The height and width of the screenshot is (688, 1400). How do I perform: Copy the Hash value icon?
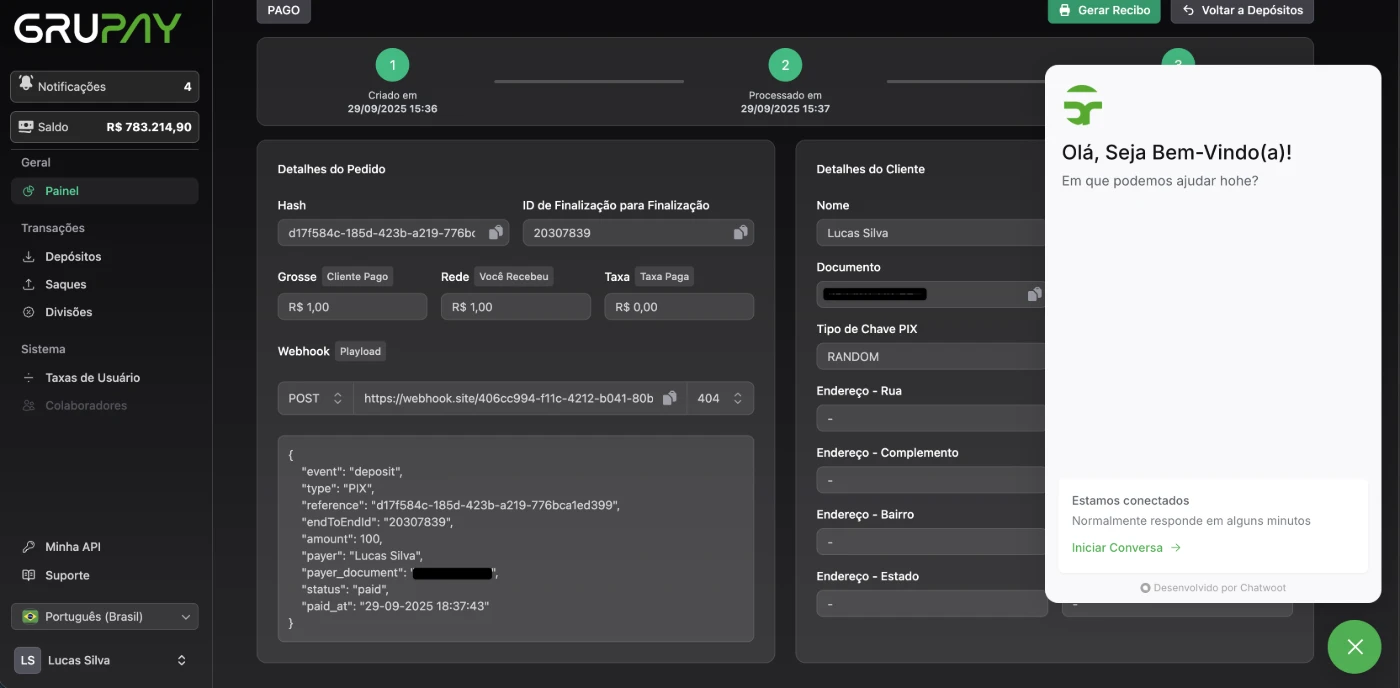pyautogui.click(x=495, y=233)
